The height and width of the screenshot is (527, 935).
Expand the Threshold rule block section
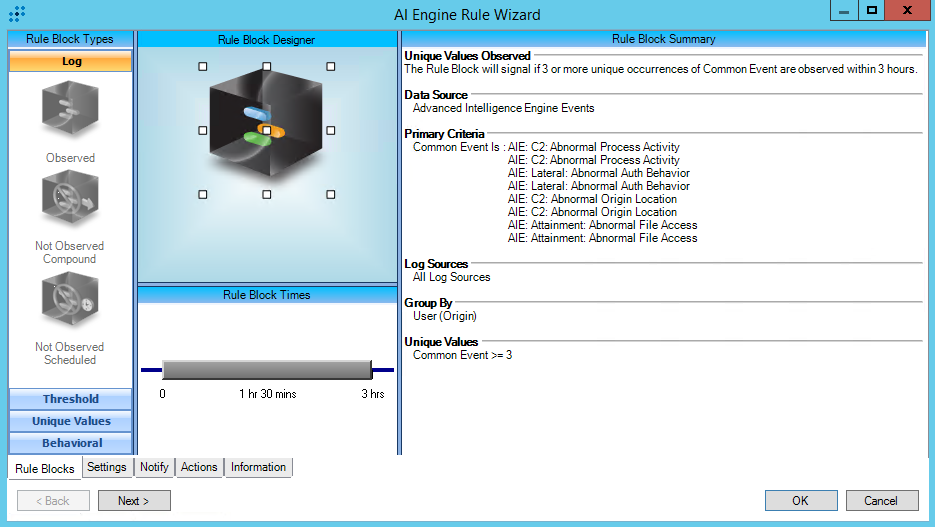tap(70, 399)
